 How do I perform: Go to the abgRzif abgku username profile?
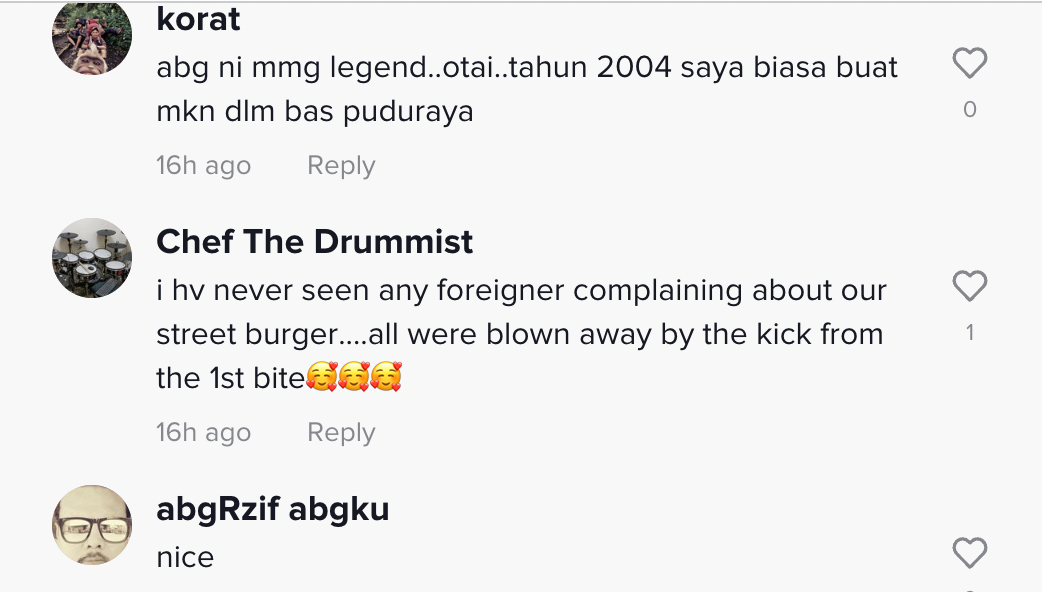[x=273, y=509]
